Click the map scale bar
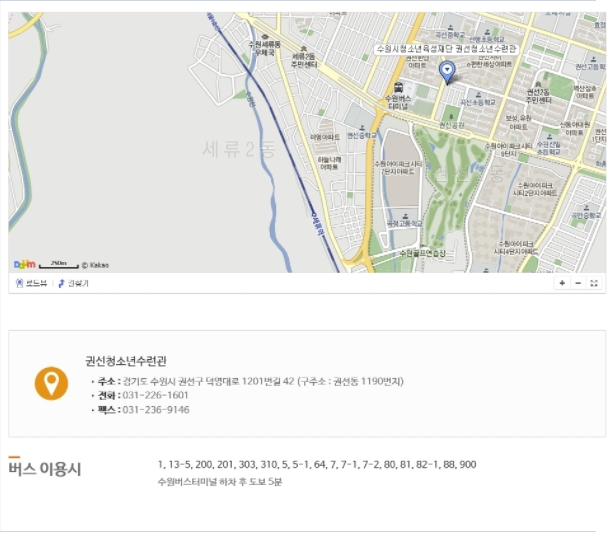This screenshot has width=612, height=538. pos(59,265)
